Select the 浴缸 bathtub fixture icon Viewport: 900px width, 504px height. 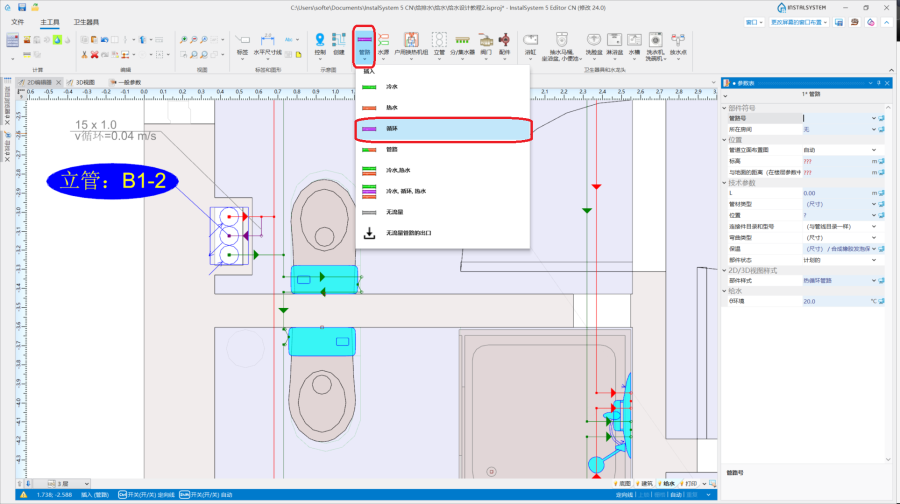[x=530, y=44]
